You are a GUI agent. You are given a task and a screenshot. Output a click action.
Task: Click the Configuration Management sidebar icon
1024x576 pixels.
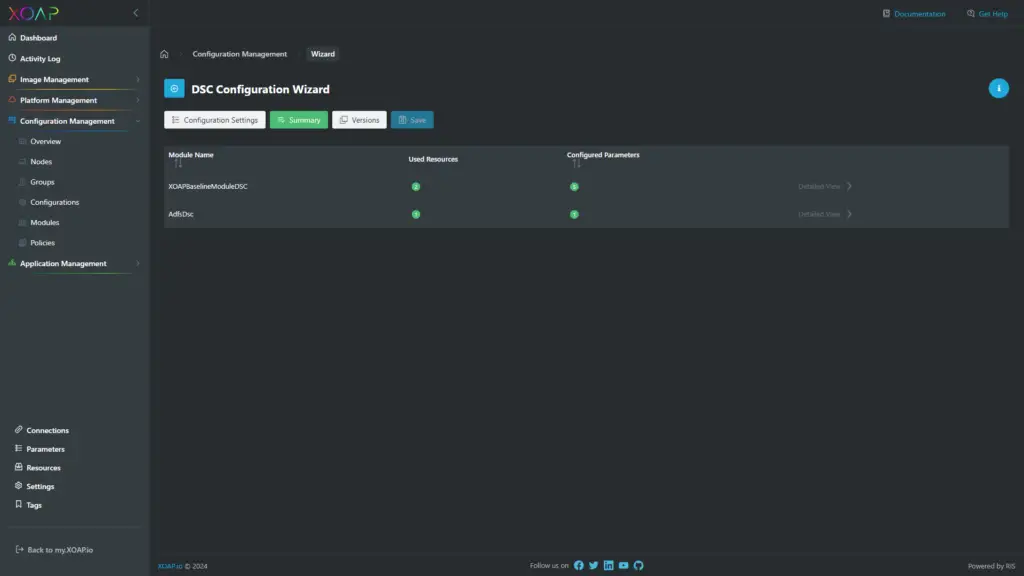12,121
